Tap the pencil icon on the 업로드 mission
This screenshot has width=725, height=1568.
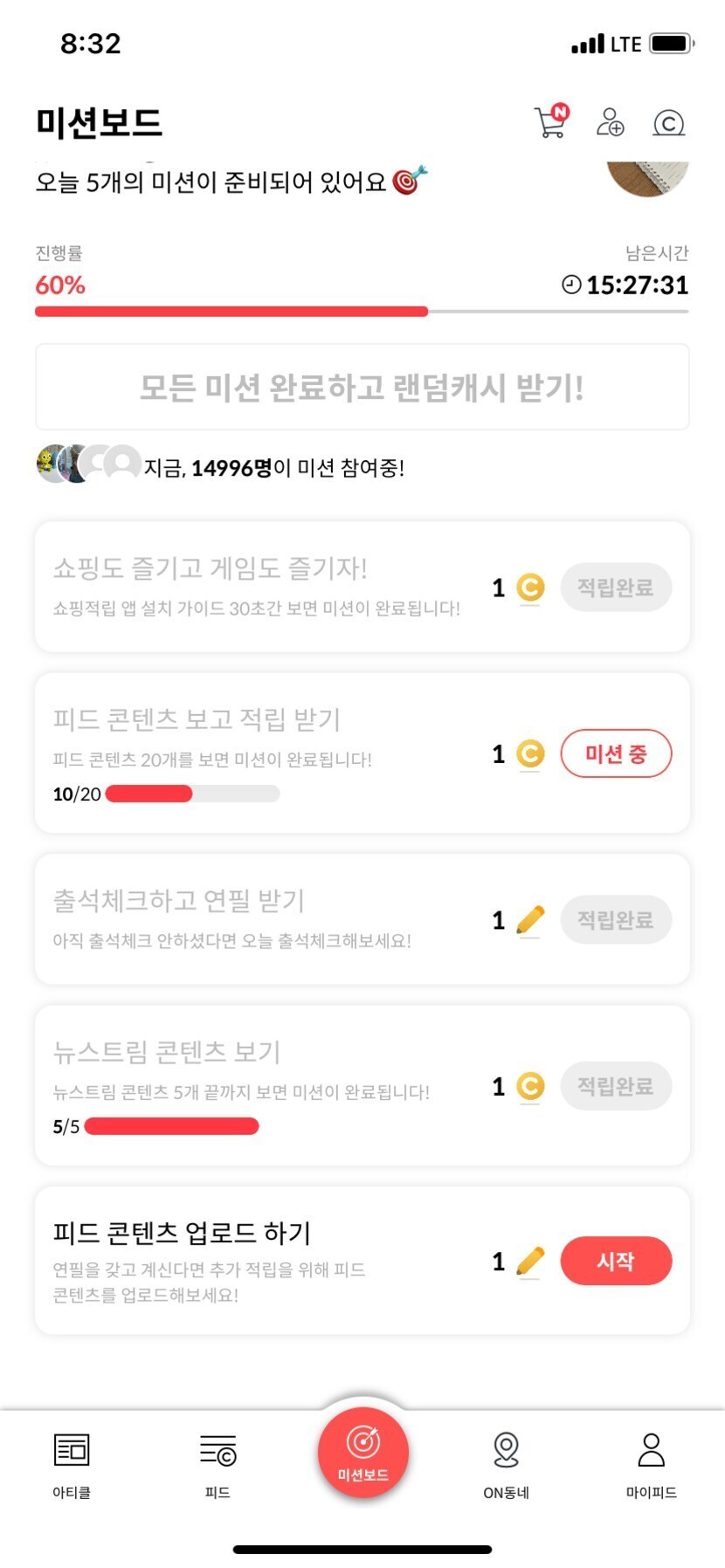click(x=530, y=1262)
